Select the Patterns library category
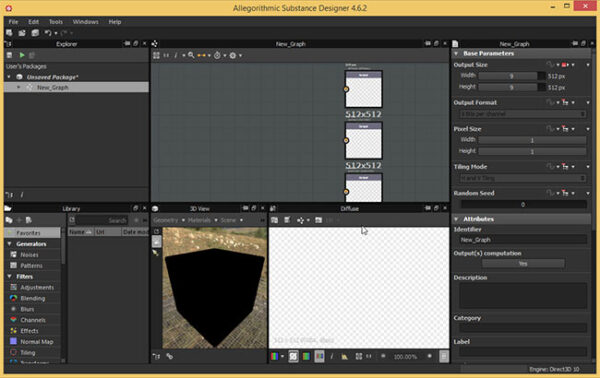Image resolution: width=600 pixels, height=378 pixels. (31, 266)
